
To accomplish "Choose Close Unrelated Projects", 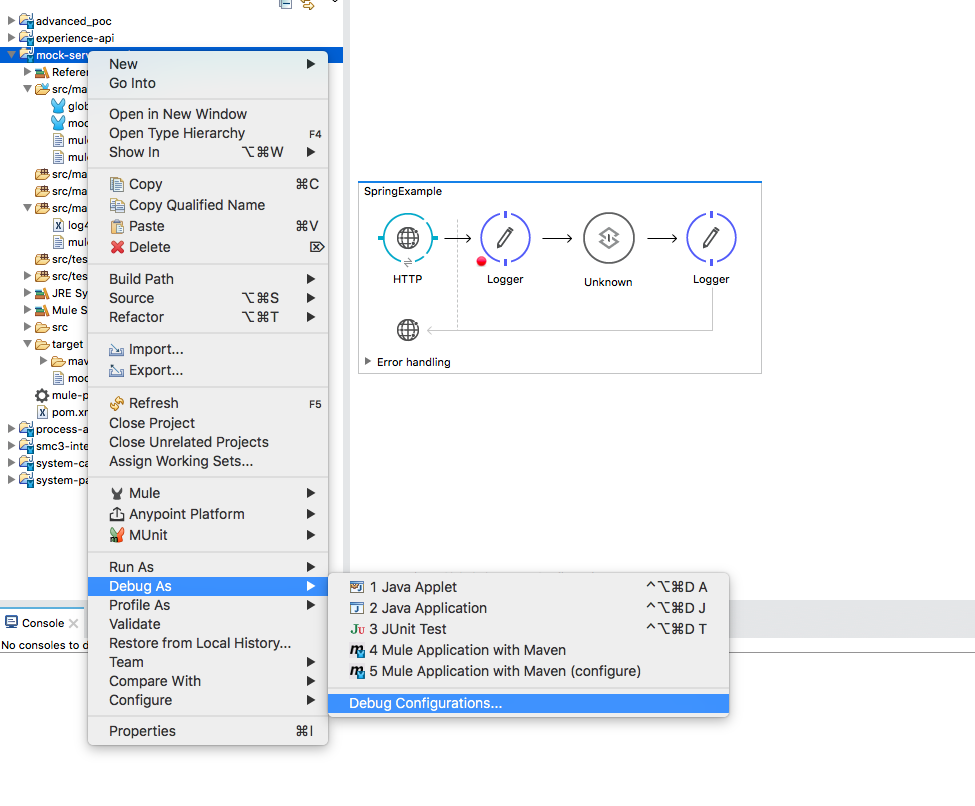I will pos(208,442).
